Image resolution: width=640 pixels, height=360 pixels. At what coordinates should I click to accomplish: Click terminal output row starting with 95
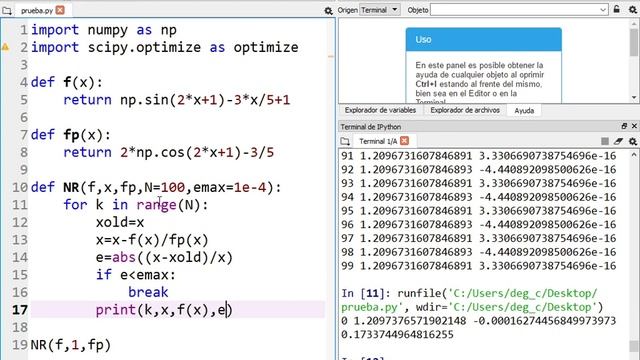(478, 211)
